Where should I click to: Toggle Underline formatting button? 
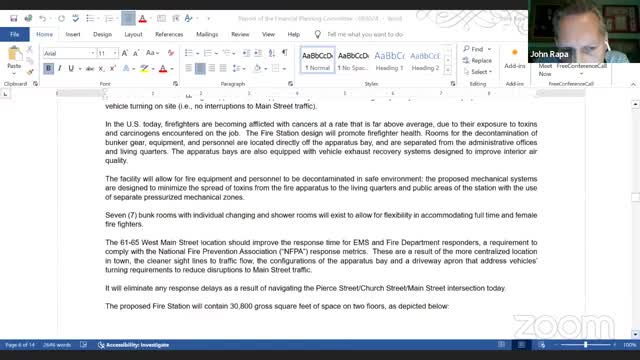(x=71, y=69)
